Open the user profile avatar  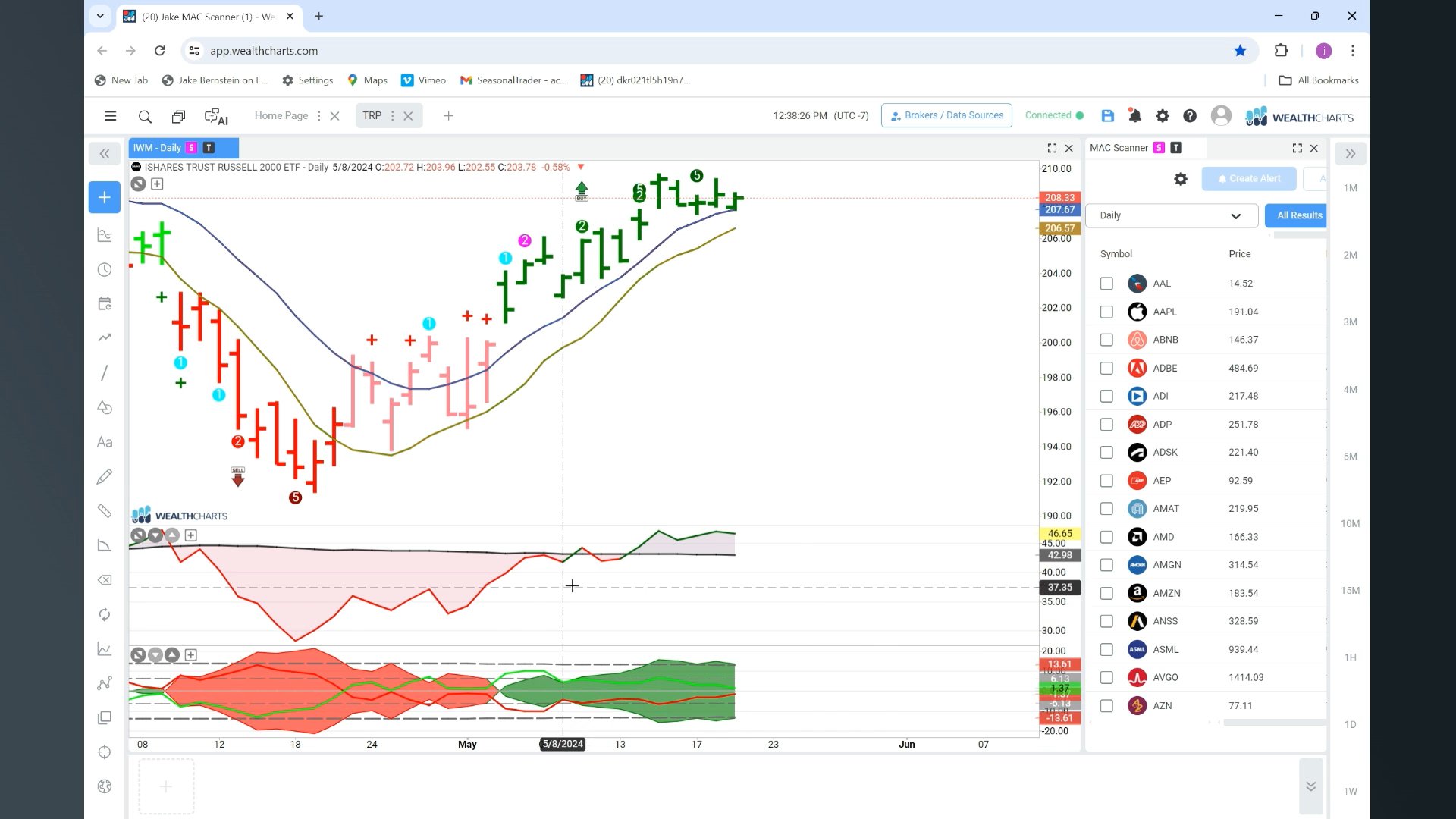[x=1221, y=115]
